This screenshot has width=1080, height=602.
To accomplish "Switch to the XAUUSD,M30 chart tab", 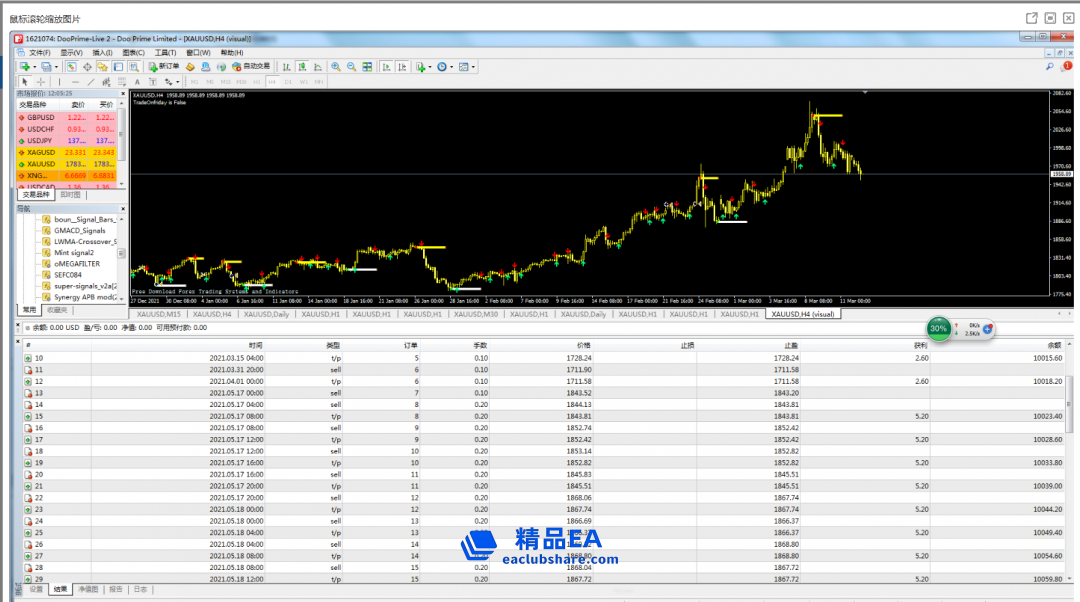I will [476, 314].
